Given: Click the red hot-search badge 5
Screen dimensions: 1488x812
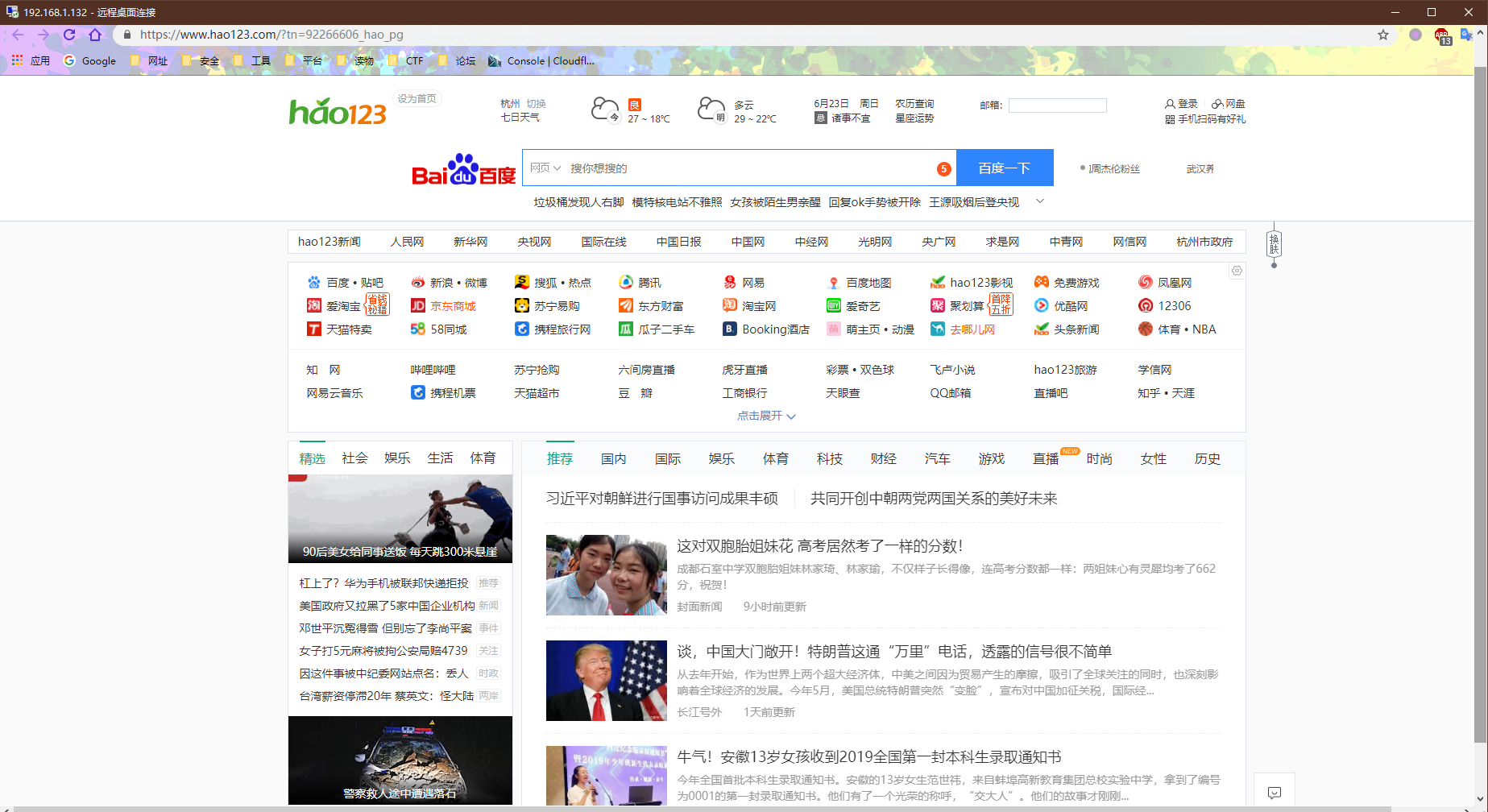Looking at the screenshot, I should 943,168.
